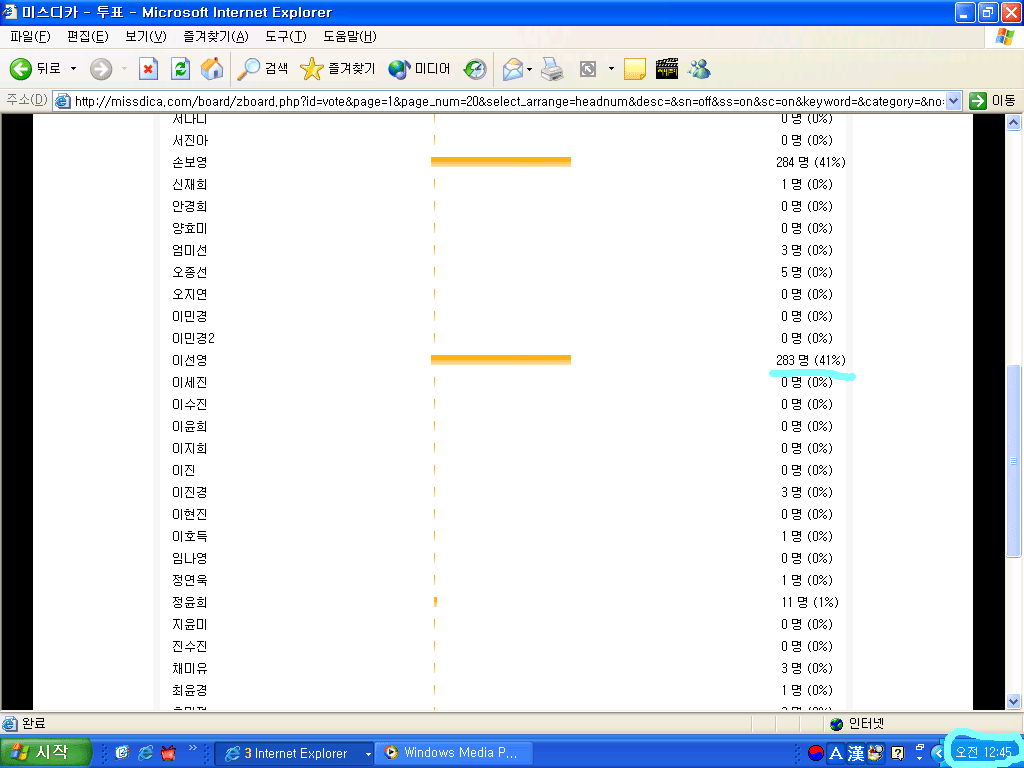1024x768 pixels.
Task: Open the 즐겨찾기(A) menu
Action: tap(215, 37)
